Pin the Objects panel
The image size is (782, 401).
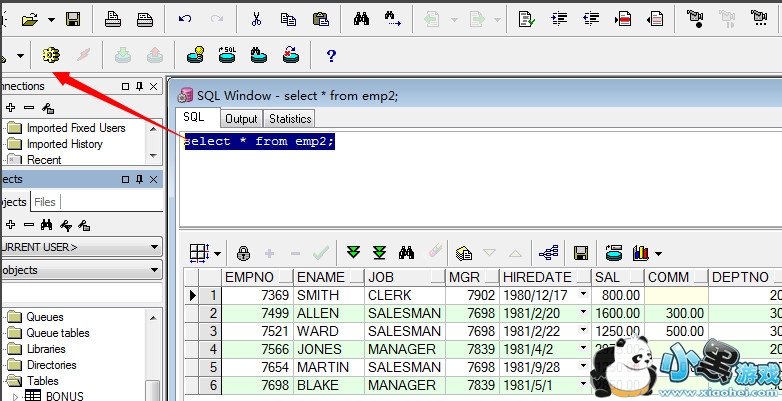(140, 180)
